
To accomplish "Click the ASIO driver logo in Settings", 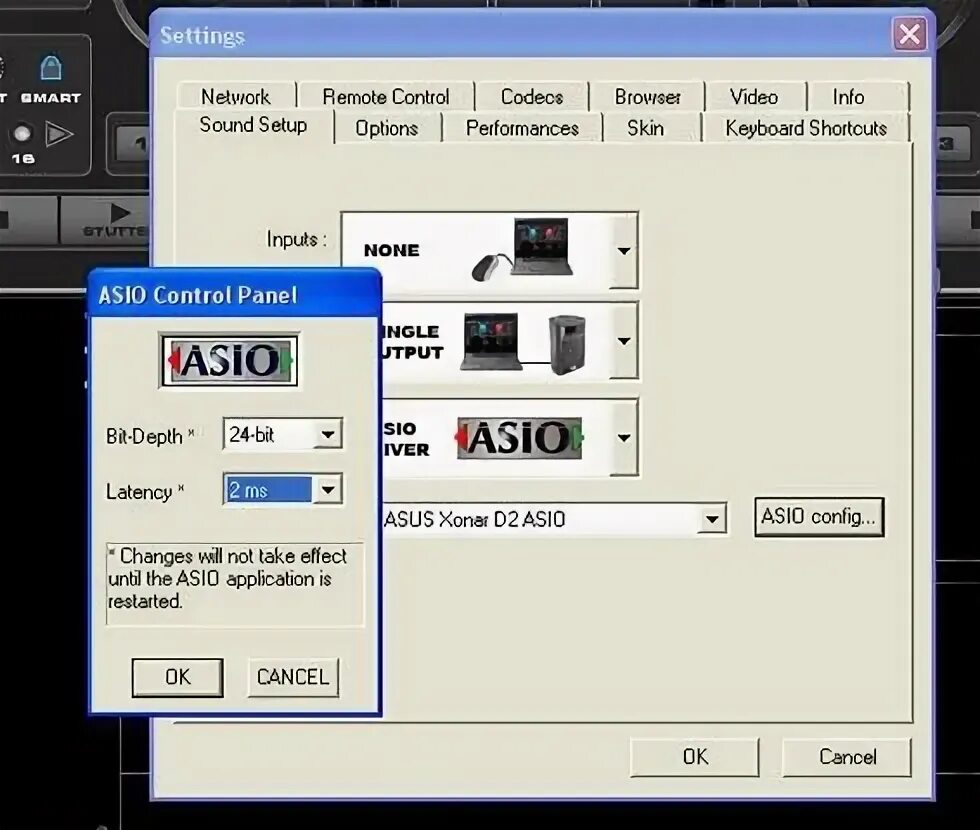I will (519, 438).
